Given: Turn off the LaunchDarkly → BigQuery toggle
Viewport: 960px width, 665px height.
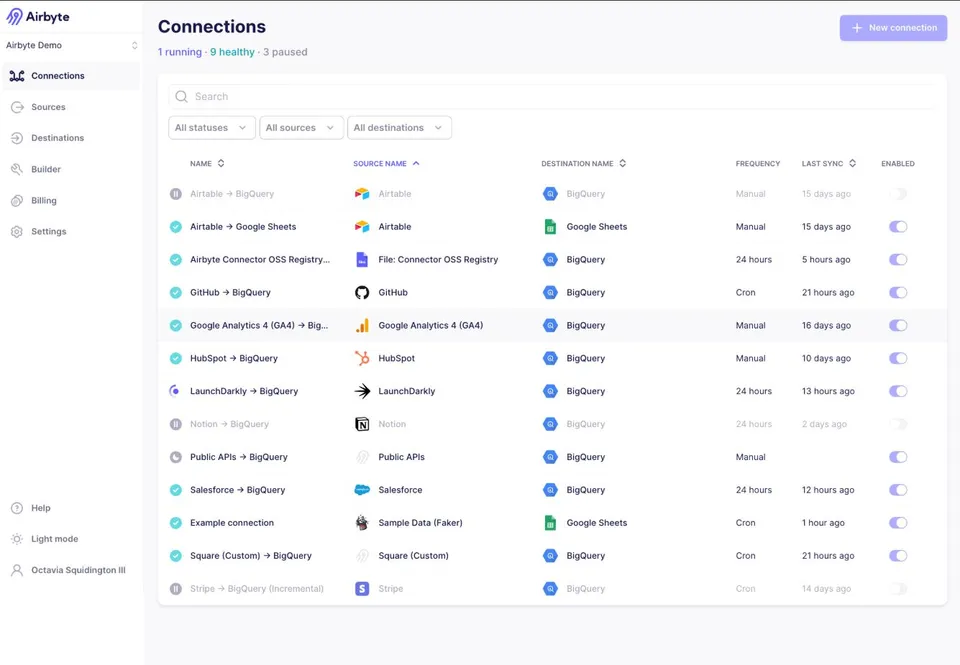Looking at the screenshot, I should click(x=898, y=391).
